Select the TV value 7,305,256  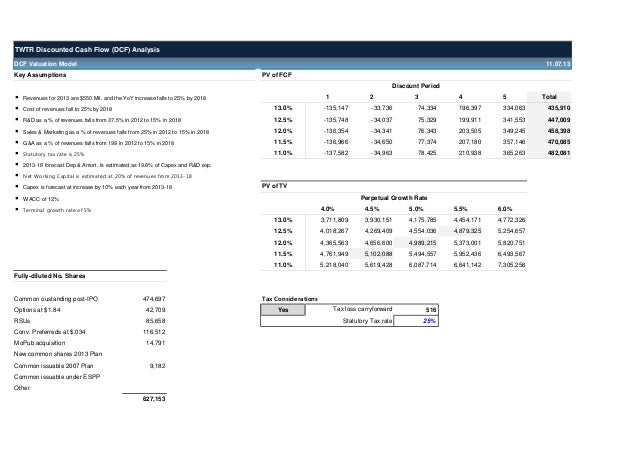pos(511,264)
